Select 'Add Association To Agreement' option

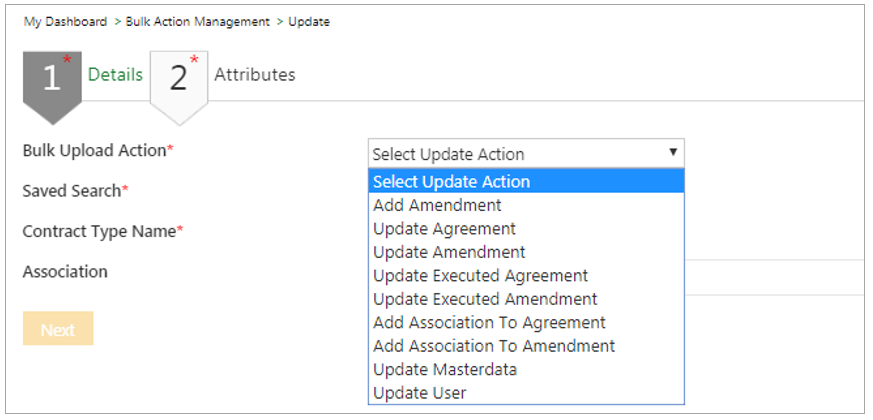pos(489,322)
